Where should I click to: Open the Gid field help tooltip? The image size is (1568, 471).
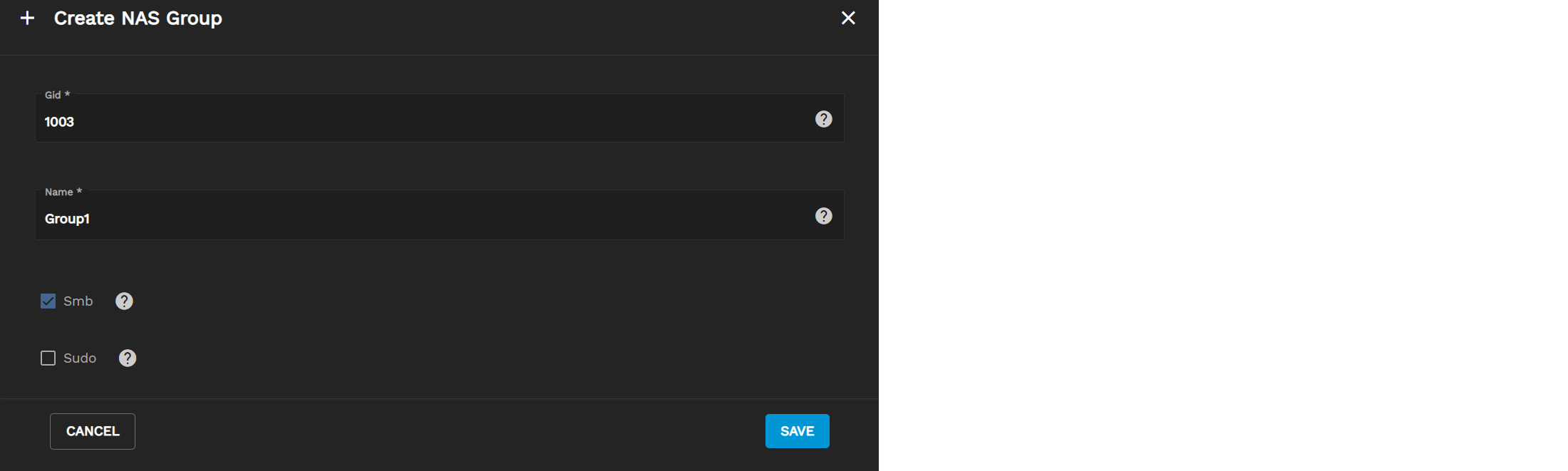(823, 119)
